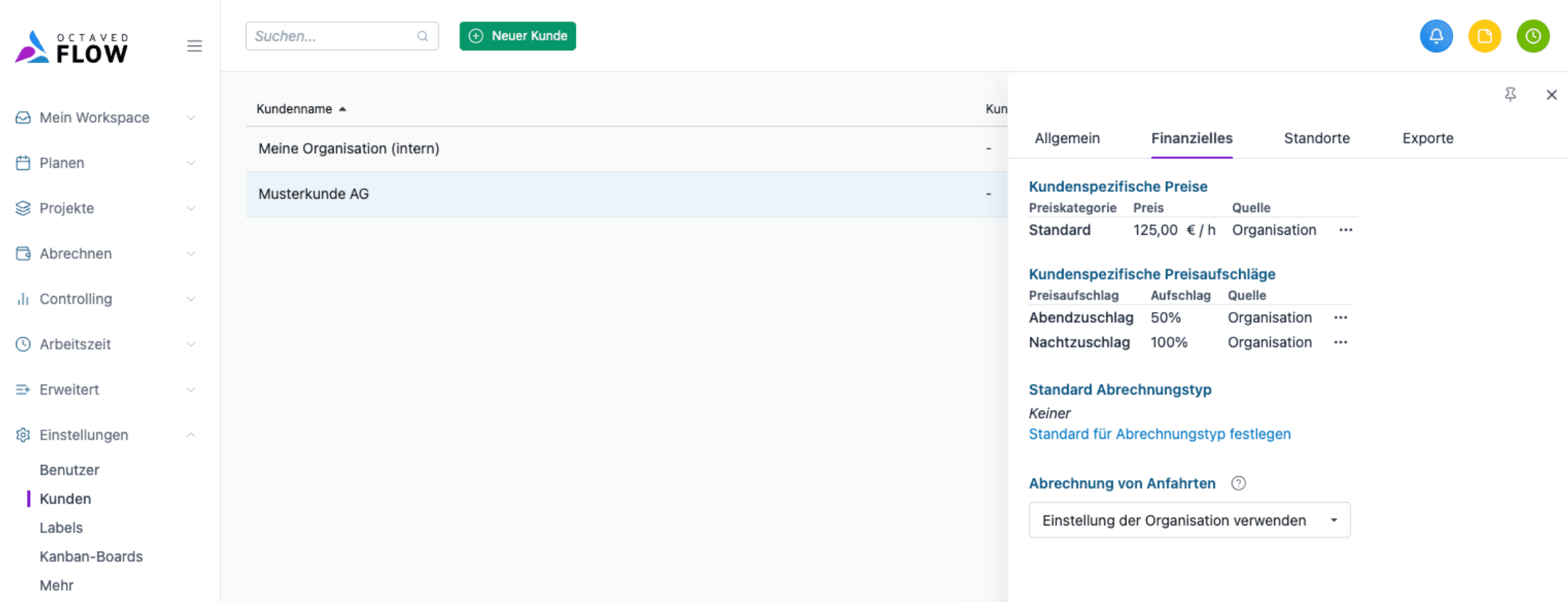Click the blue notifications bell icon
The width and height of the screenshot is (1568, 602).
pos(1436,36)
